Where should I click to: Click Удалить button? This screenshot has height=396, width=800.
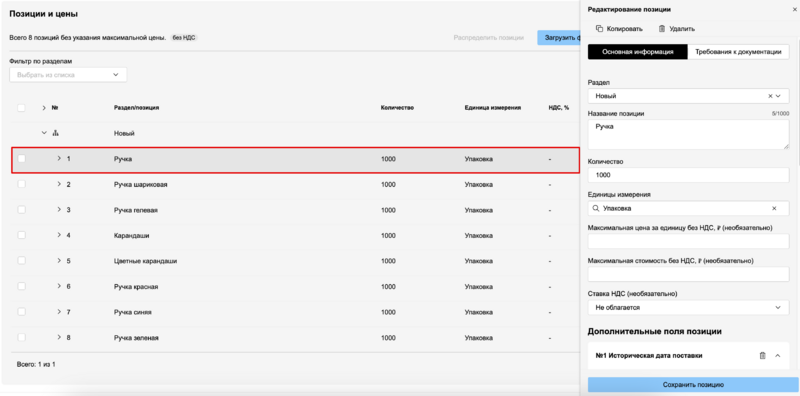click(677, 29)
